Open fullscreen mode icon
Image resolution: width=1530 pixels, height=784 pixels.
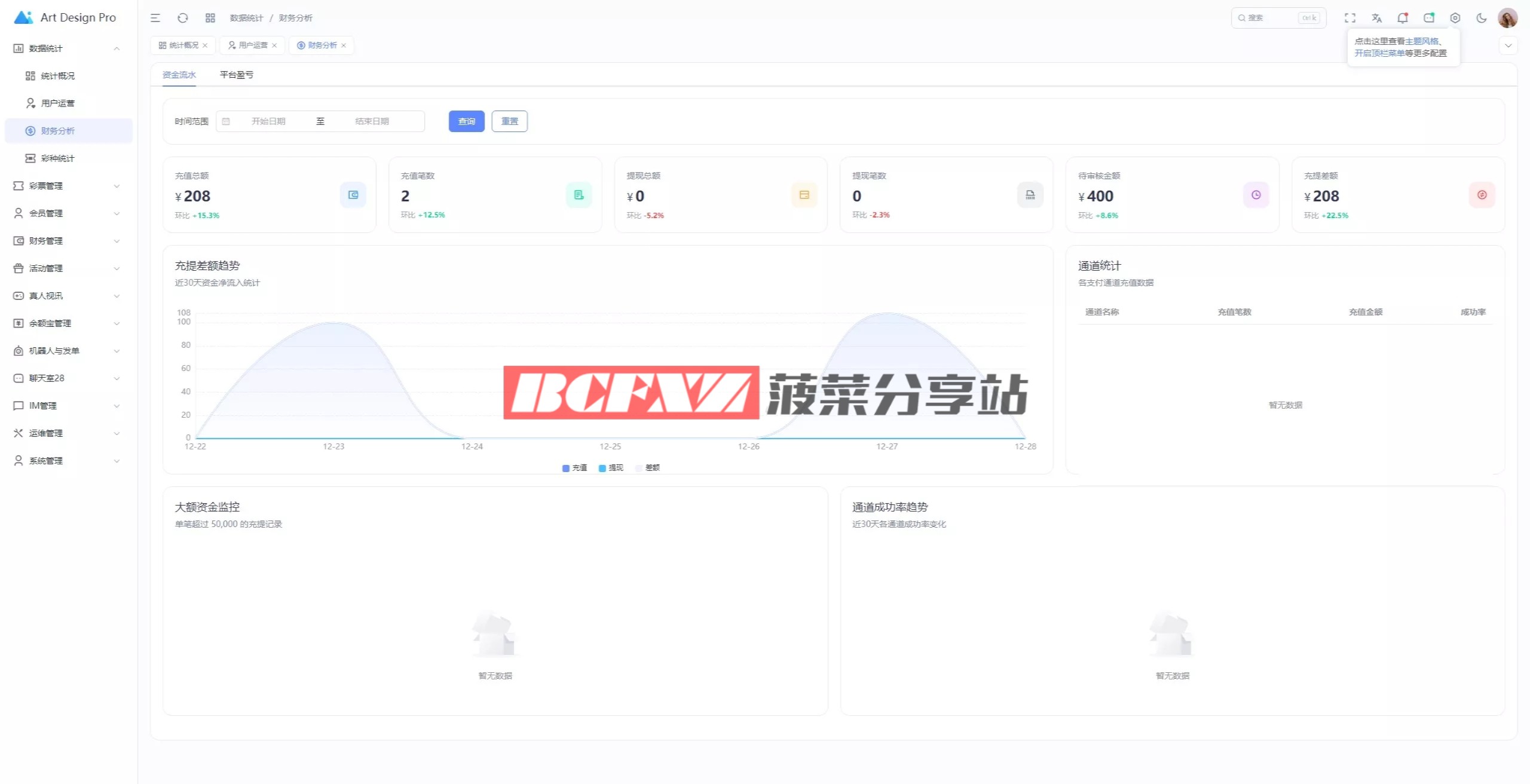1350,18
